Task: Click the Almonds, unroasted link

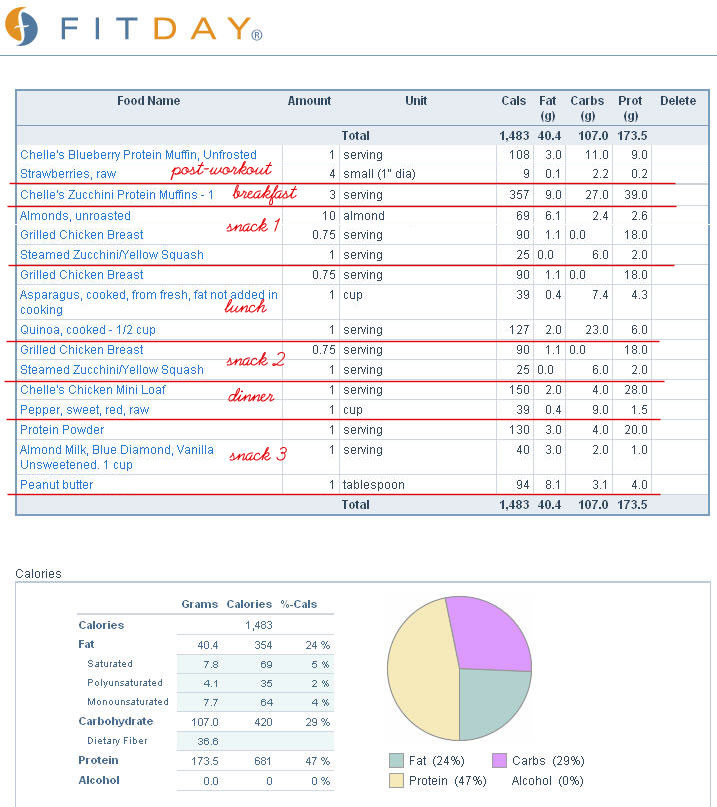Action: pos(75,216)
